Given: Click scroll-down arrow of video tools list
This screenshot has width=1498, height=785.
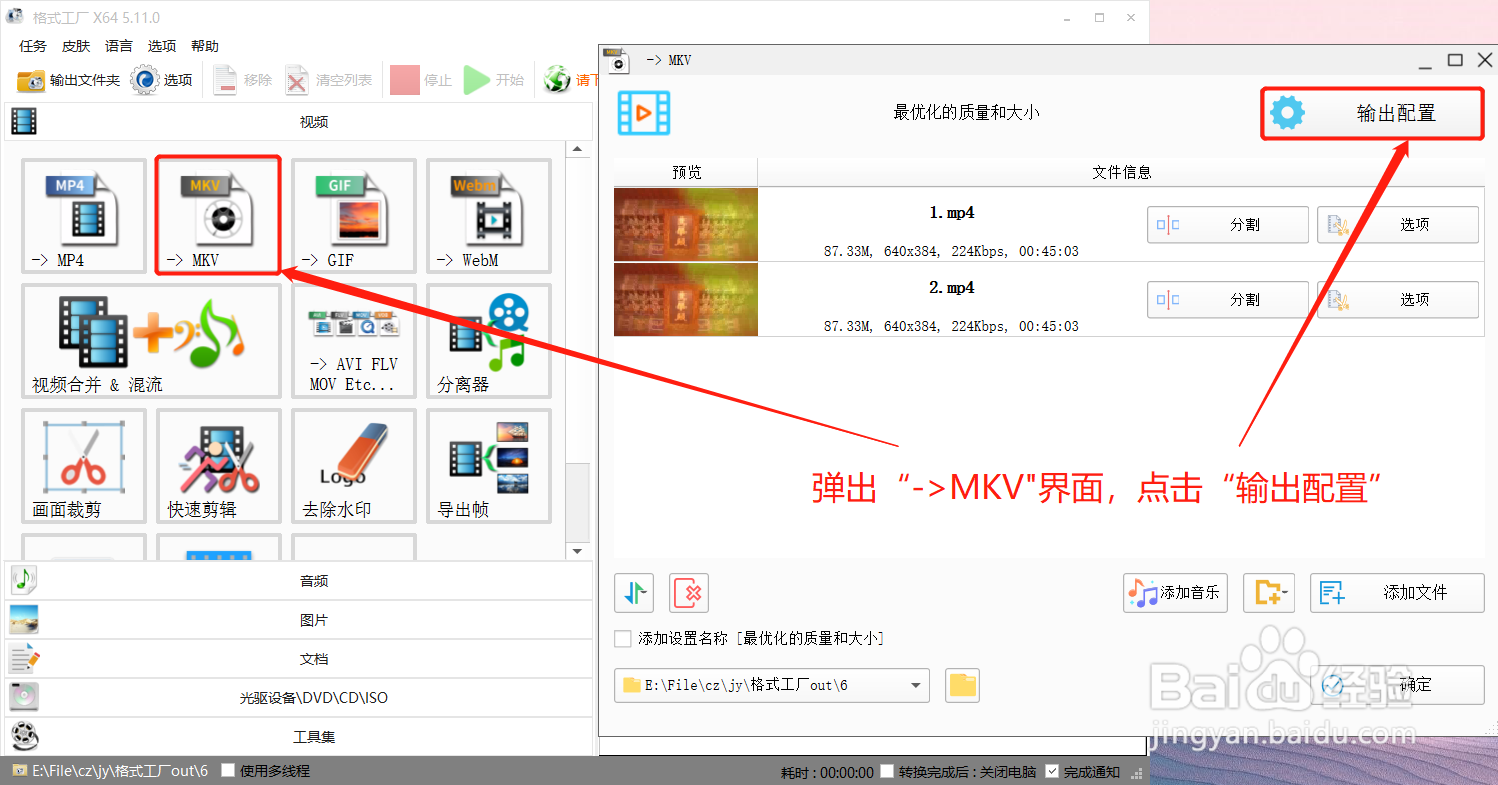Looking at the screenshot, I should coord(578,551).
